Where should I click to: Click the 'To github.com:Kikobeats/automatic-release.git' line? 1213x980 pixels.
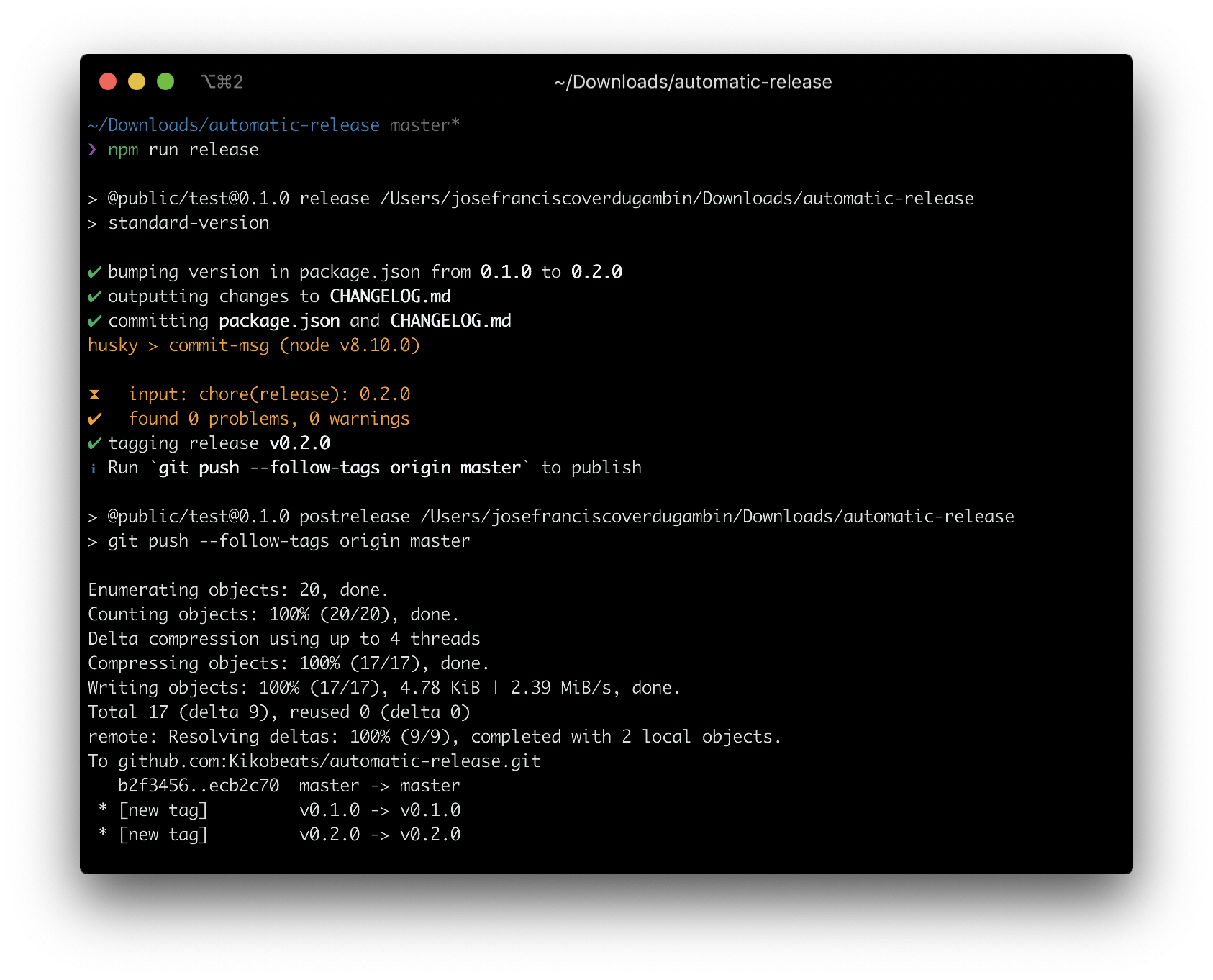(314, 761)
